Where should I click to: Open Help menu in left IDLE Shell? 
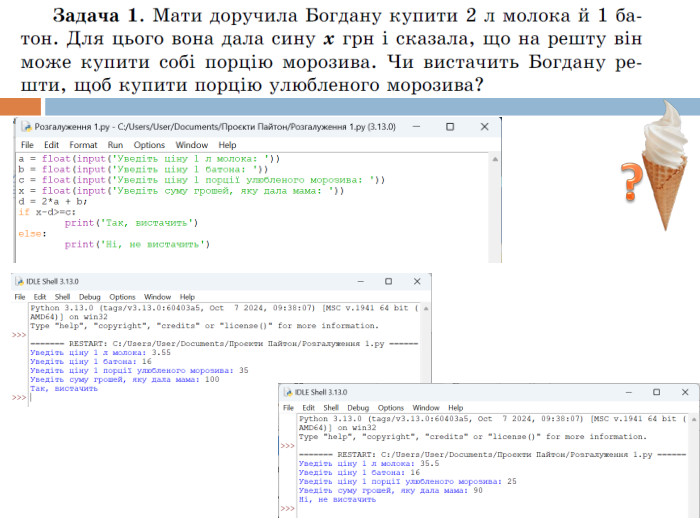pos(188,297)
